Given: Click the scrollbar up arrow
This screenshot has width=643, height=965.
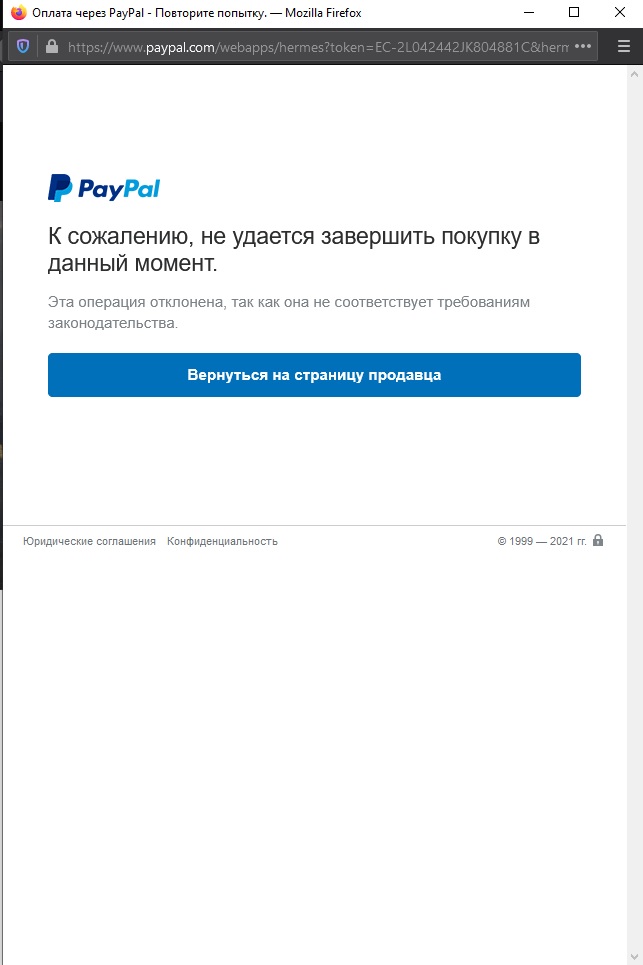Looking at the screenshot, I should click(x=634, y=74).
